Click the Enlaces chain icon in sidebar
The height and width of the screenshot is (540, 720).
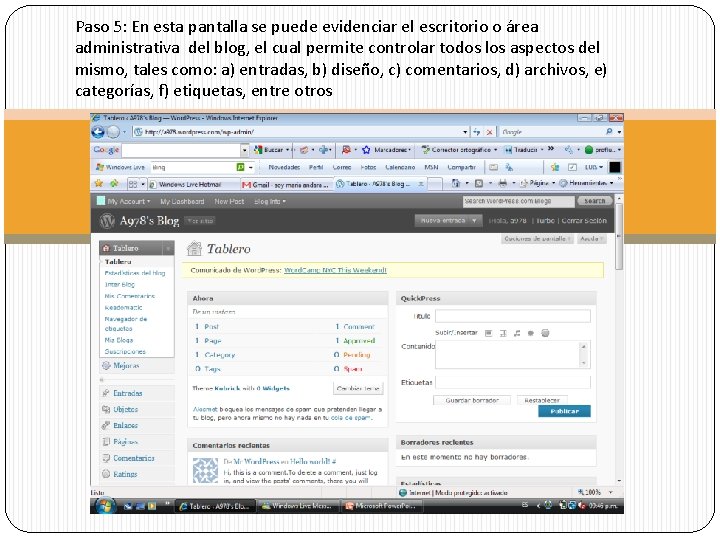(106, 425)
